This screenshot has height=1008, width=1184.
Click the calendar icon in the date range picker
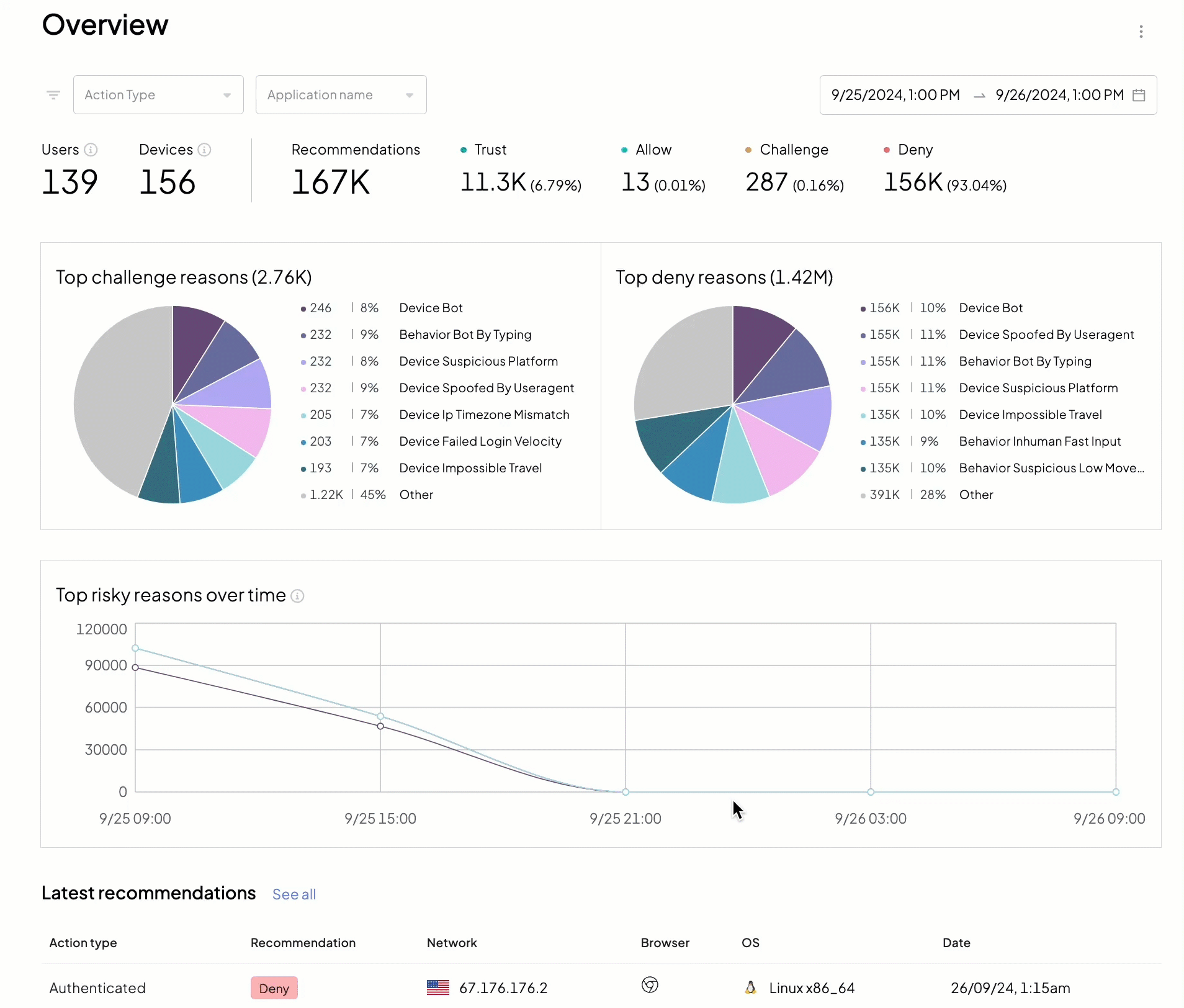(1139, 94)
